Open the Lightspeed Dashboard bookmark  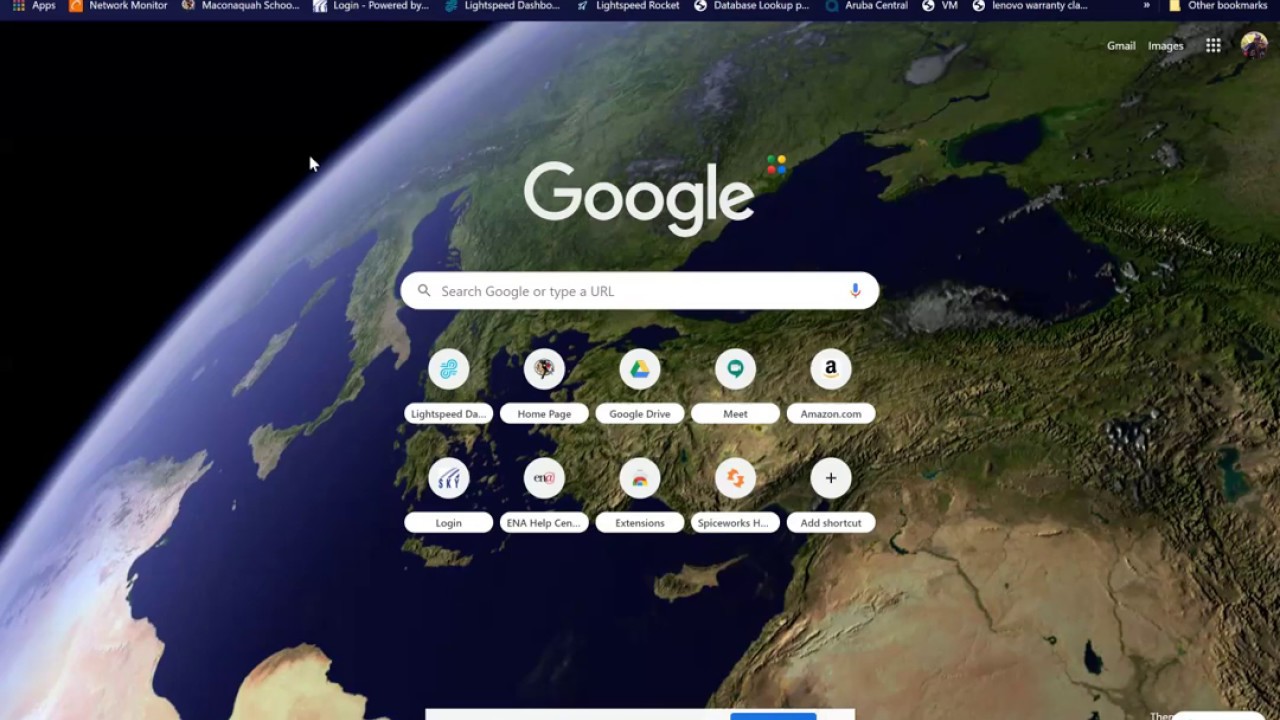click(x=502, y=6)
